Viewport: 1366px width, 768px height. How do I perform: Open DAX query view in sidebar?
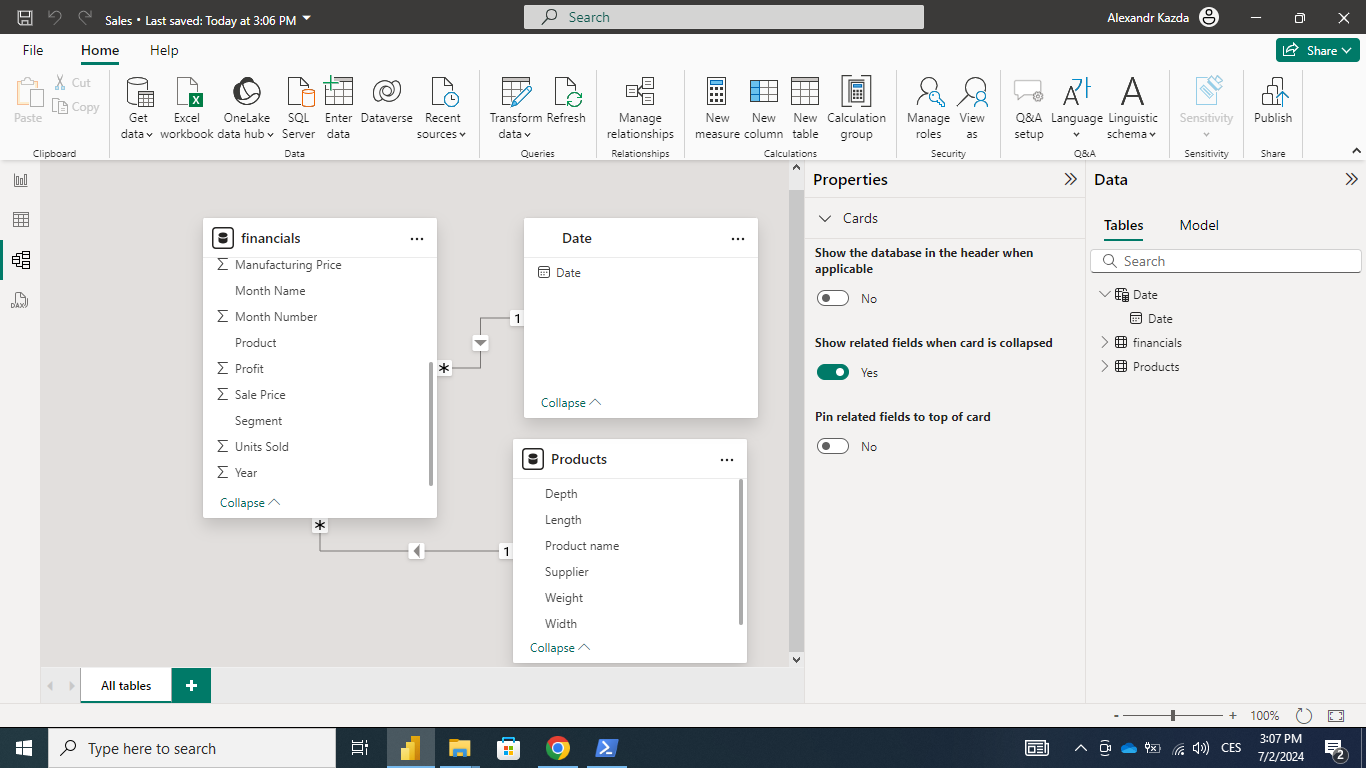click(x=20, y=300)
